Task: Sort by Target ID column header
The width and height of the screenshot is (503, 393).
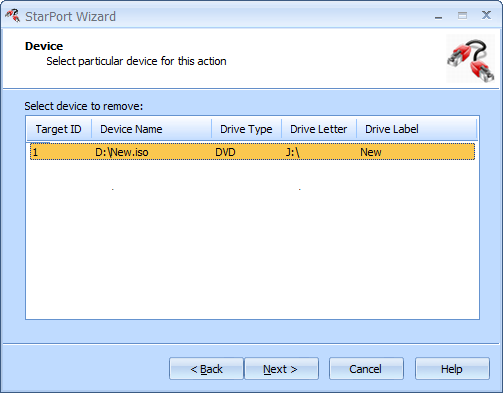Action: coord(59,129)
